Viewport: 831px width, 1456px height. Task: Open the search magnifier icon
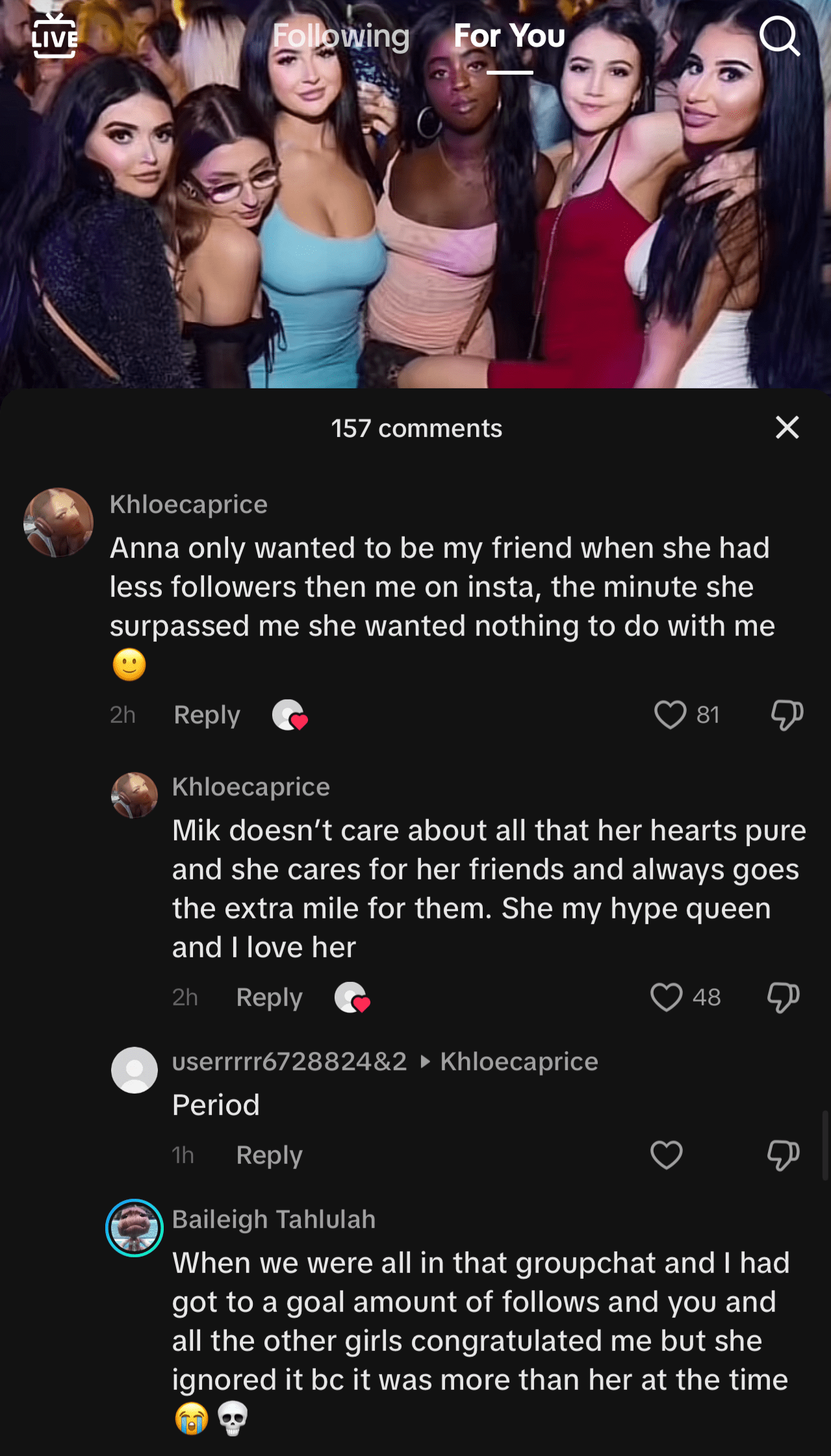(x=779, y=36)
